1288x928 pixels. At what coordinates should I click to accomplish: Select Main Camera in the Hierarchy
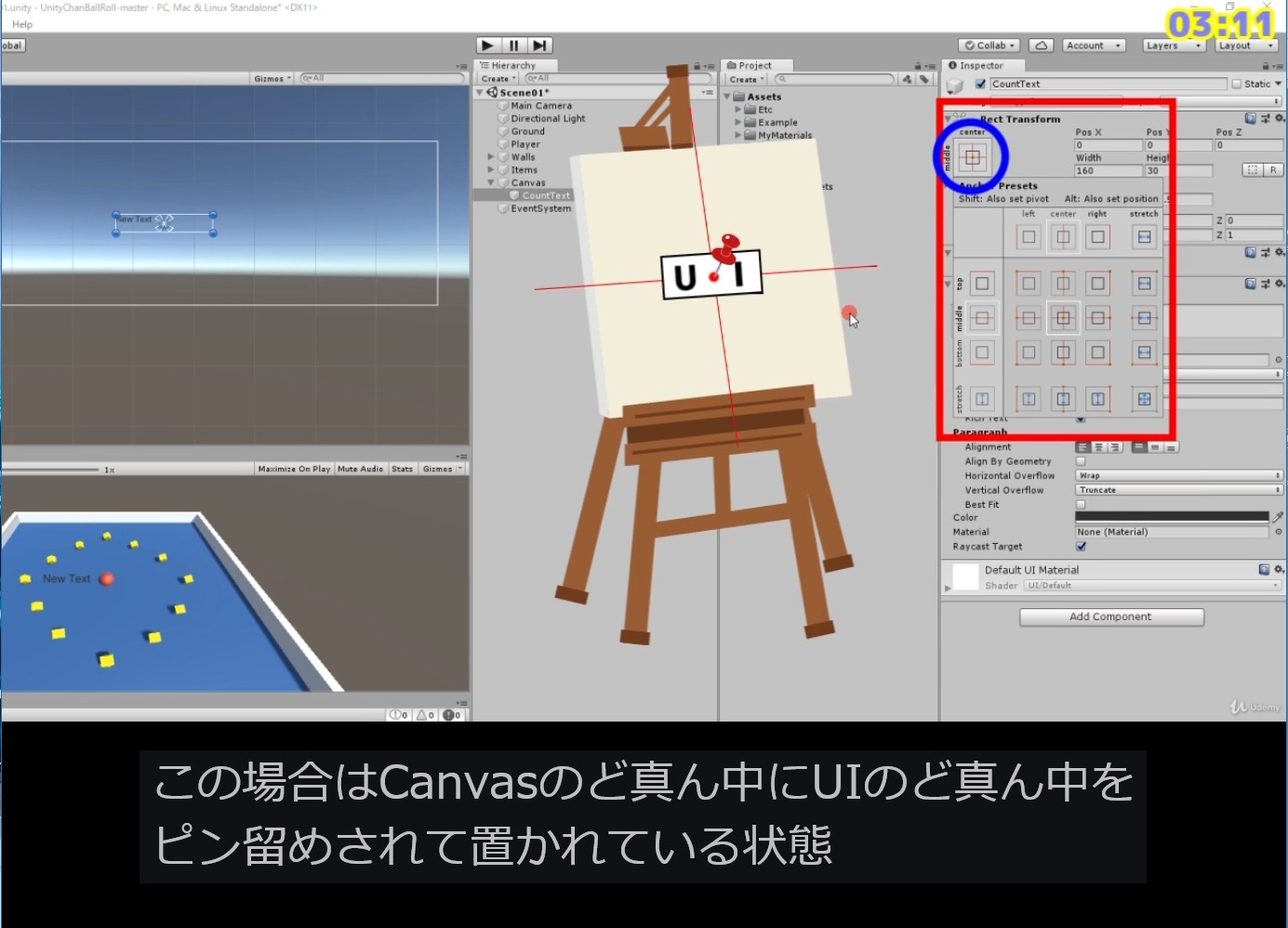click(x=541, y=106)
